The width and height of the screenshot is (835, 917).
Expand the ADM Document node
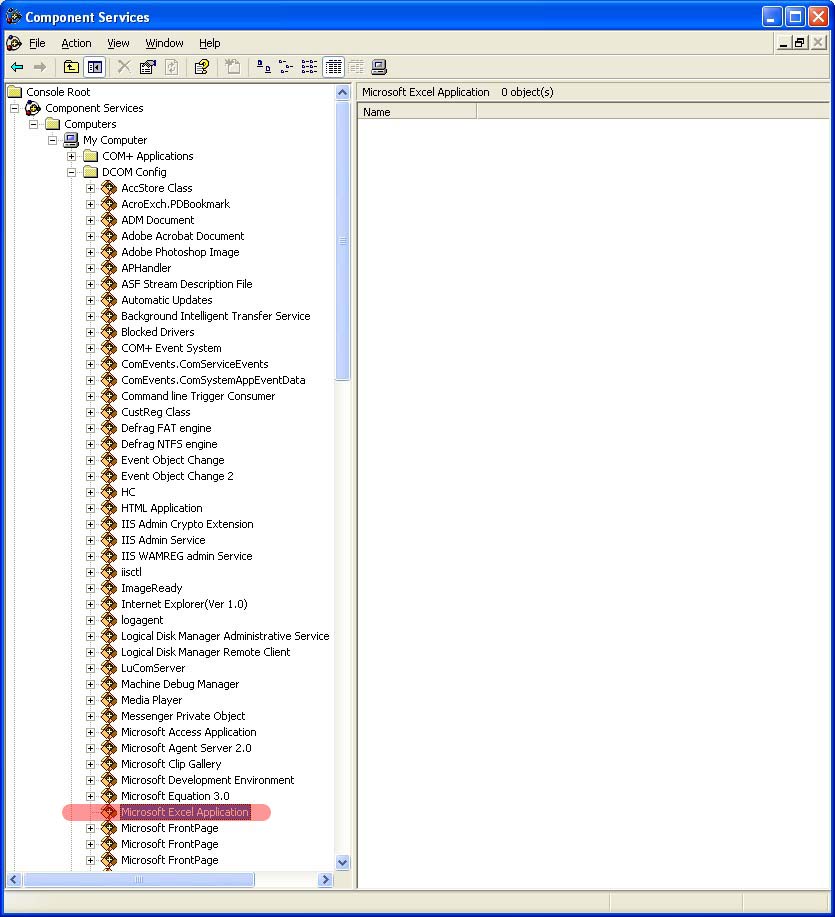(x=90, y=220)
